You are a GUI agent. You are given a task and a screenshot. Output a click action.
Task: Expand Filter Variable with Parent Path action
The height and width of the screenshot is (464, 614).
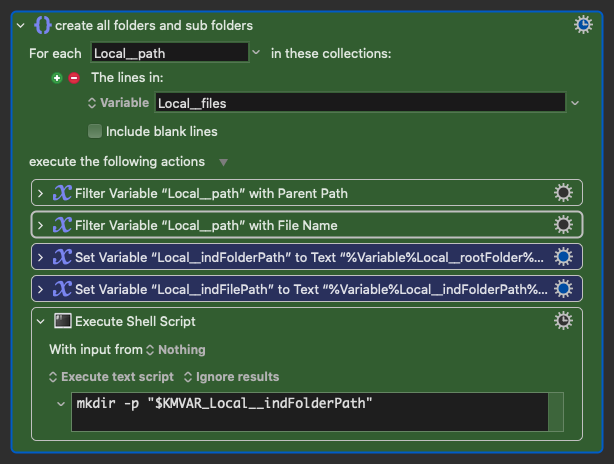pos(40,193)
